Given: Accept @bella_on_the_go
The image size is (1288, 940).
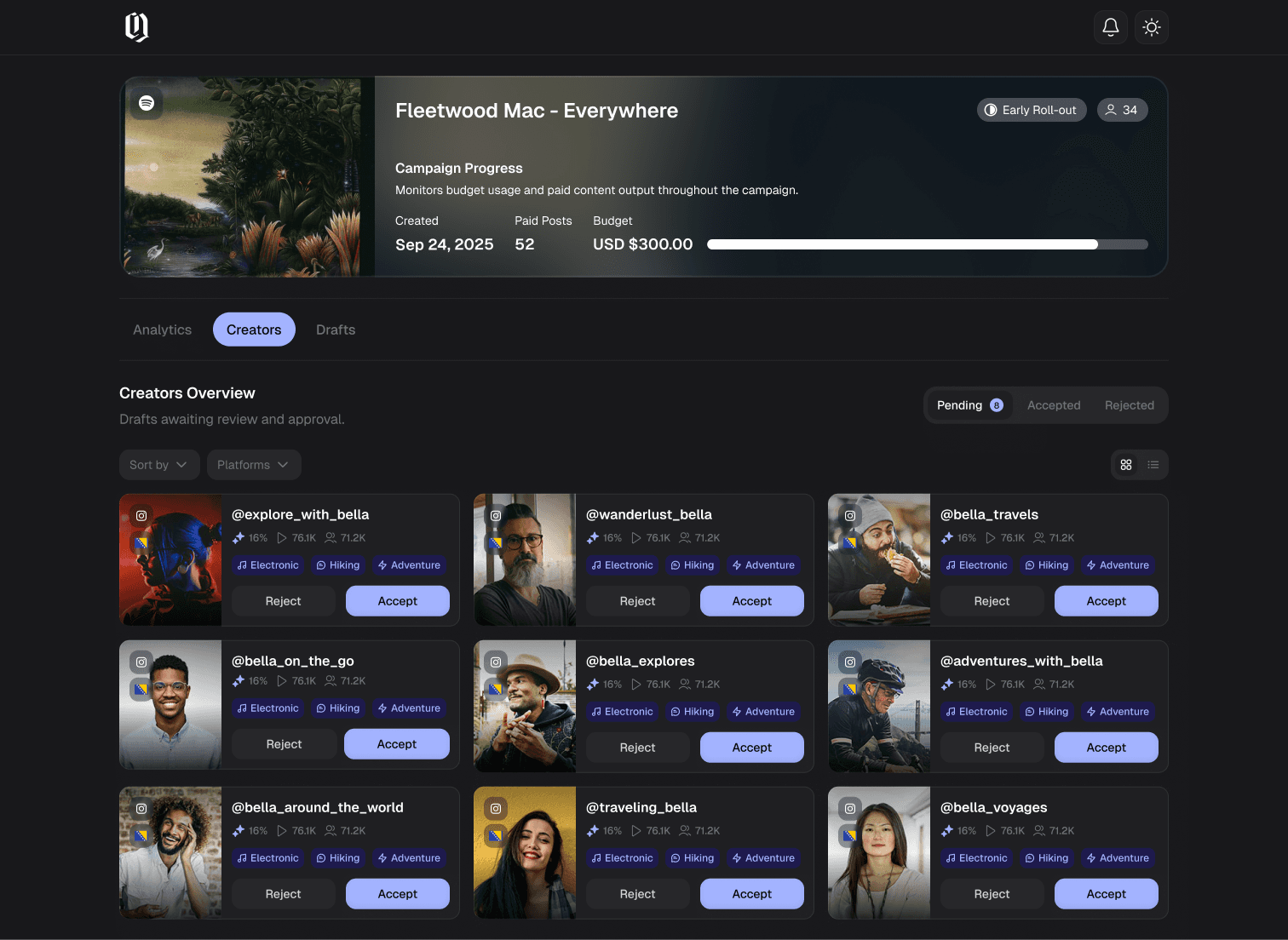Looking at the screenshot, I should click(397, 744).
